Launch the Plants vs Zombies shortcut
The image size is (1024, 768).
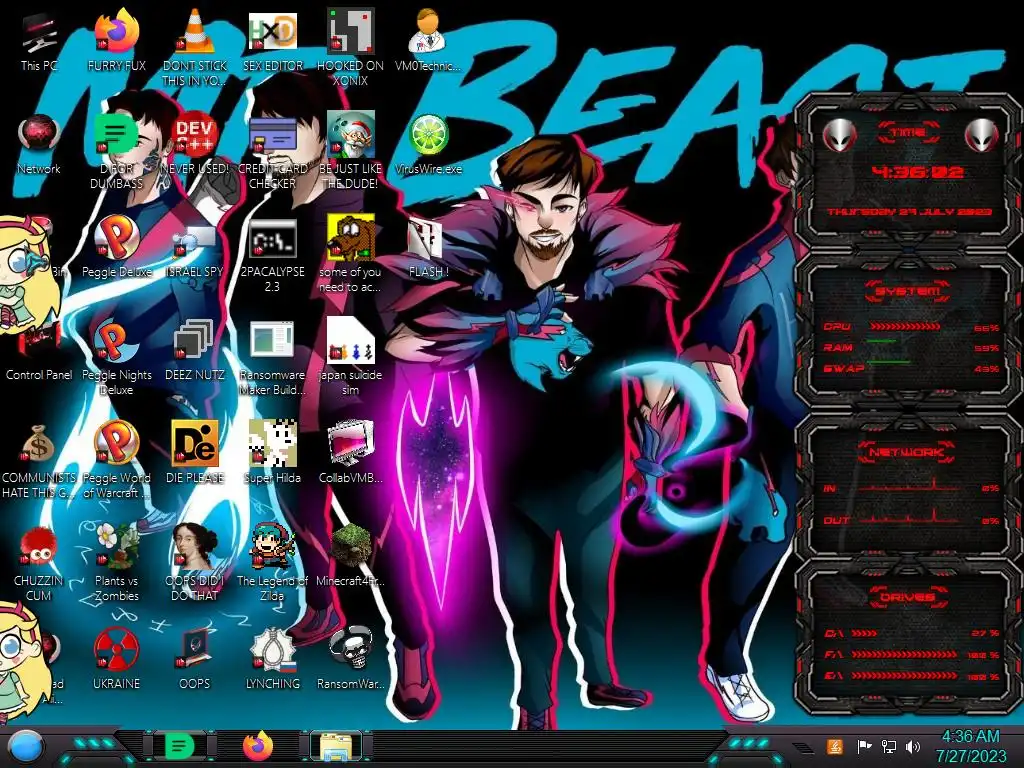117,562
